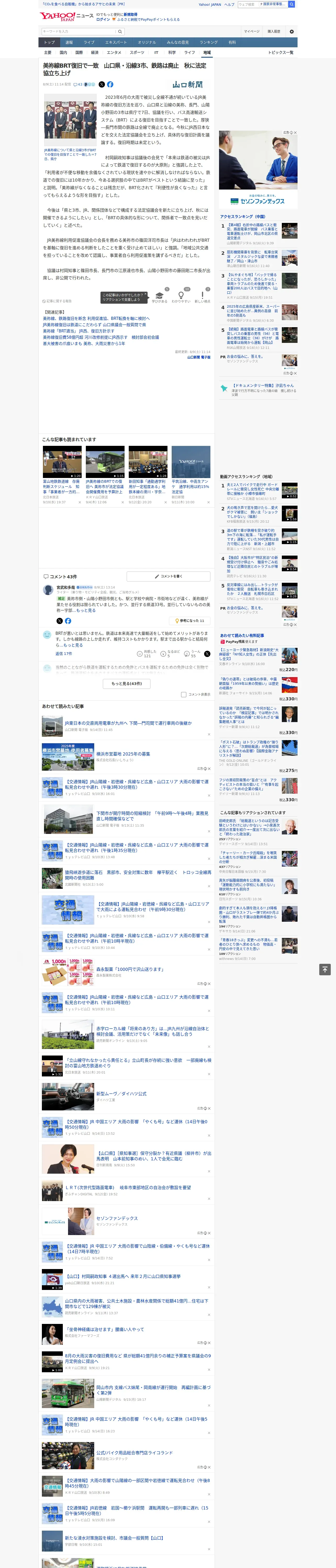Share the second comment on X
The image size is (336, 1568).
point(207,654)
